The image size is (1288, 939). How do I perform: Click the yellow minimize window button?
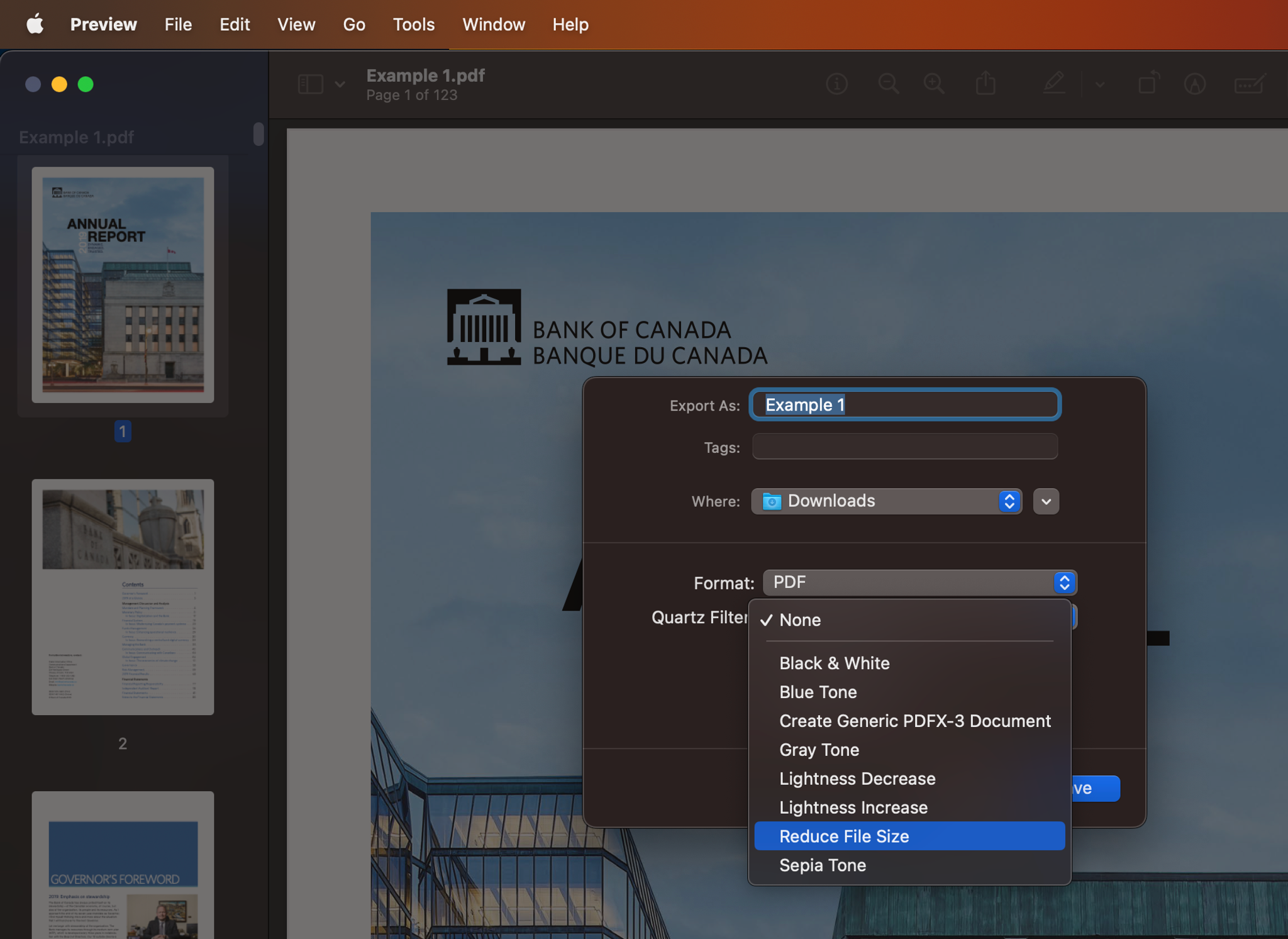tap(59, 84)
